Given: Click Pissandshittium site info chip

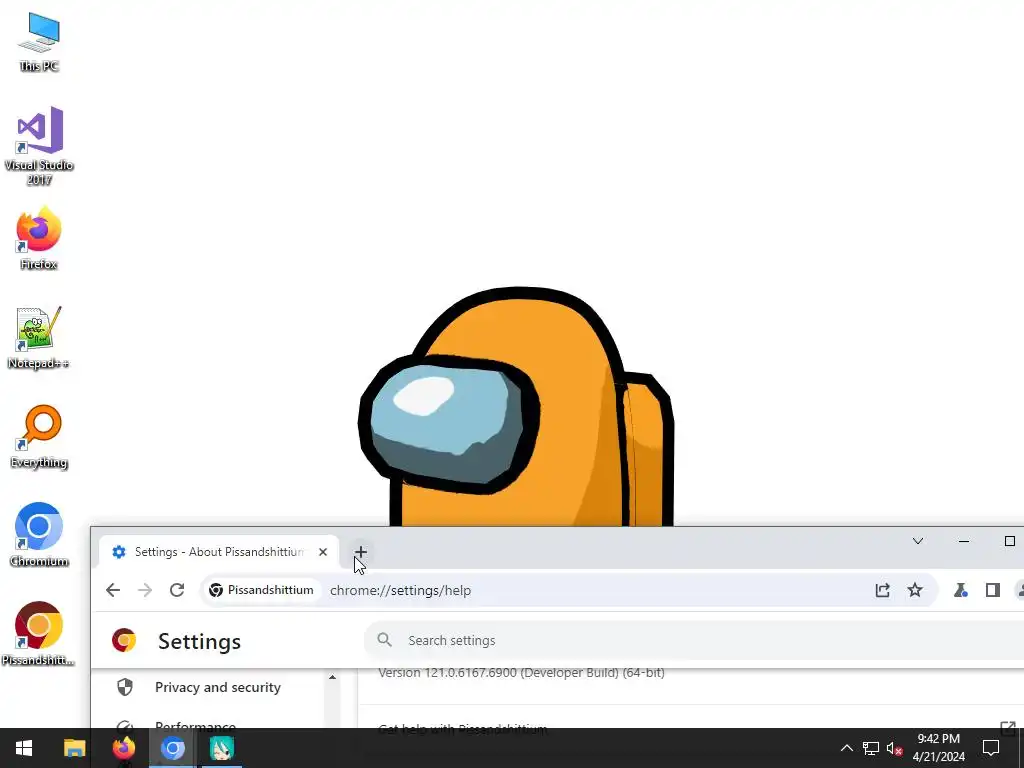Looking at the screenshot, I should [261, 590].
